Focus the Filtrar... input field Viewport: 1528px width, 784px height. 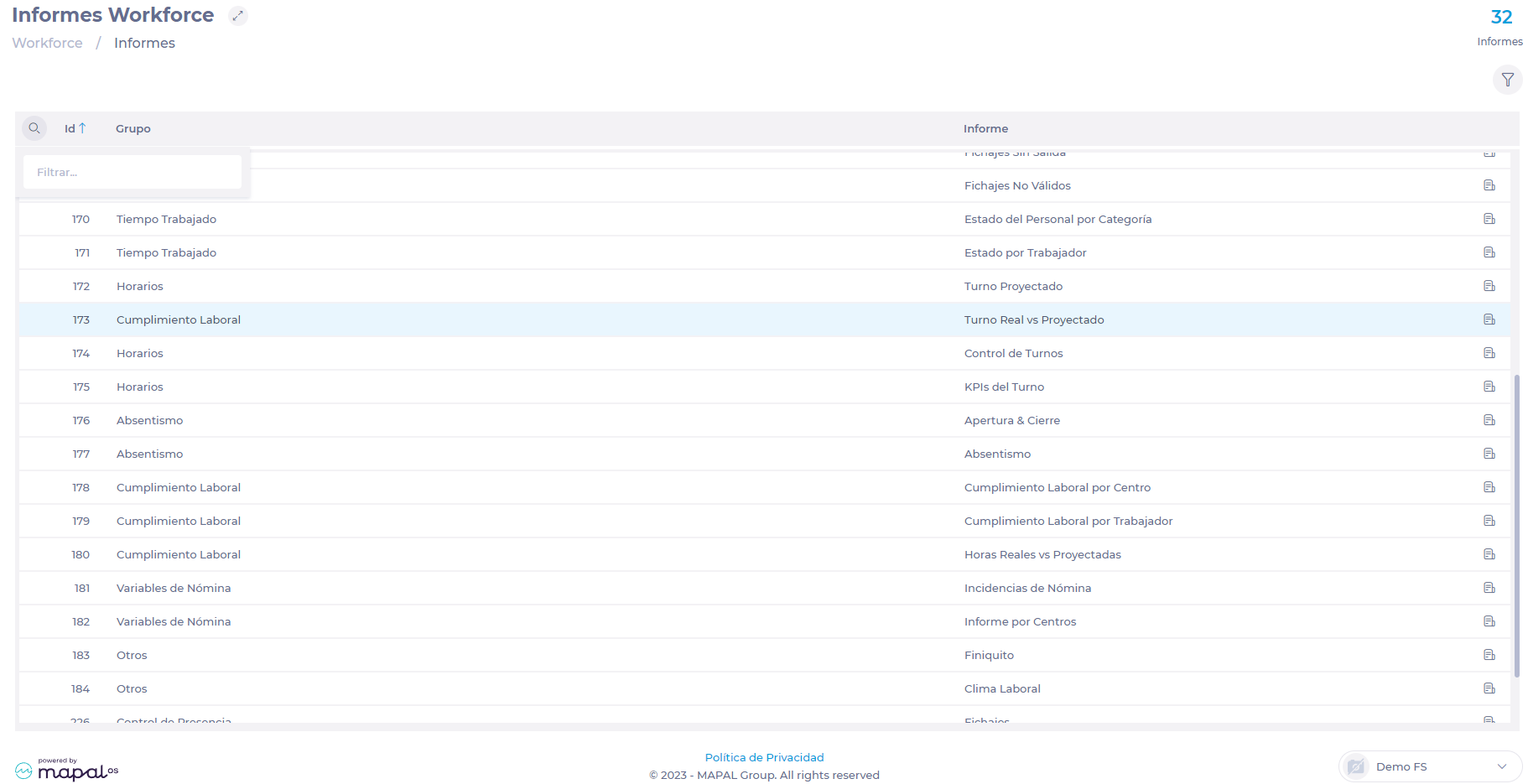pyautogui.click(x=133, y=172)
